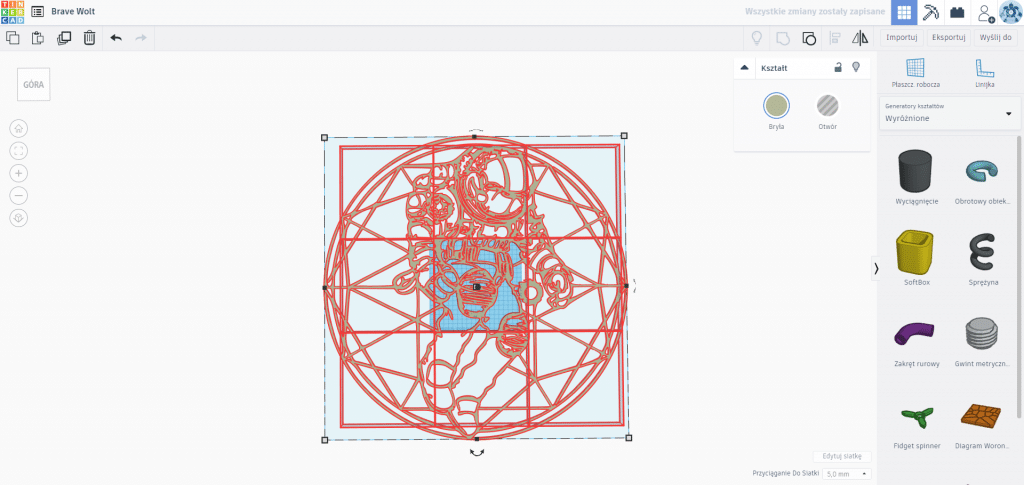Click the top-left corner selection handle
This screenshot has width=1024, height=485.
(325, 138)
